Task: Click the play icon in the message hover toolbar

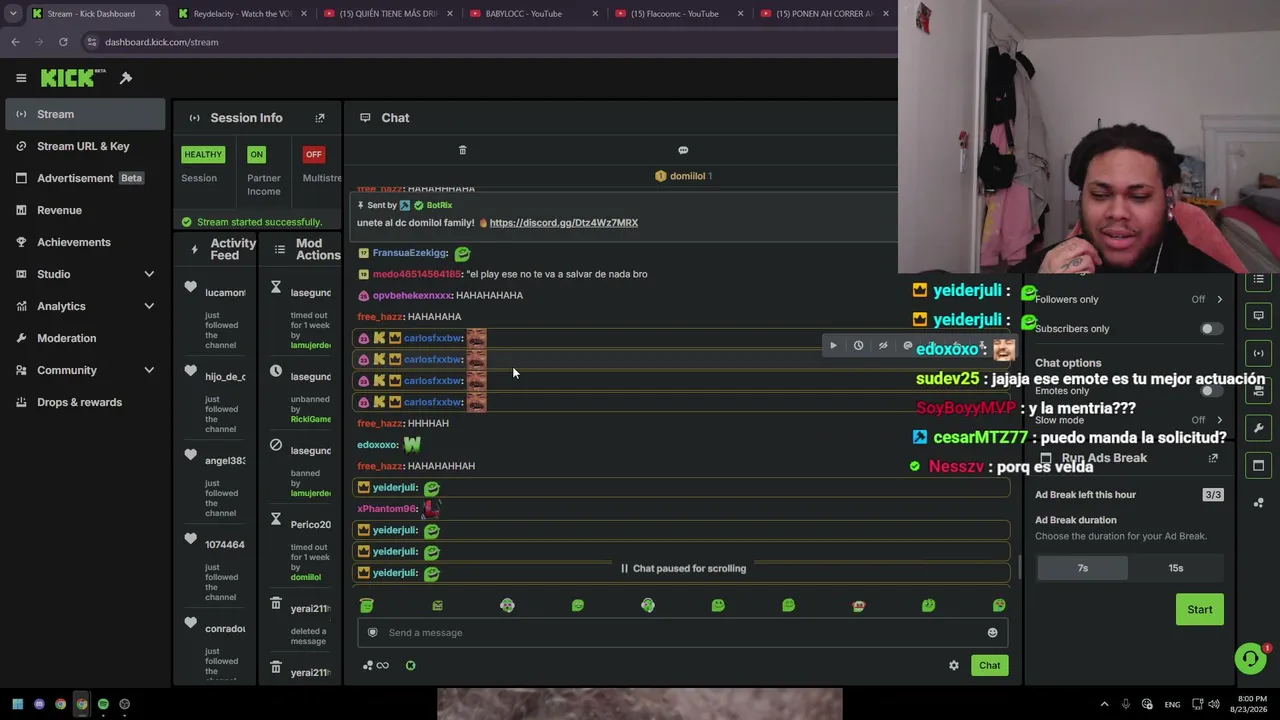Action: point(833,346)
